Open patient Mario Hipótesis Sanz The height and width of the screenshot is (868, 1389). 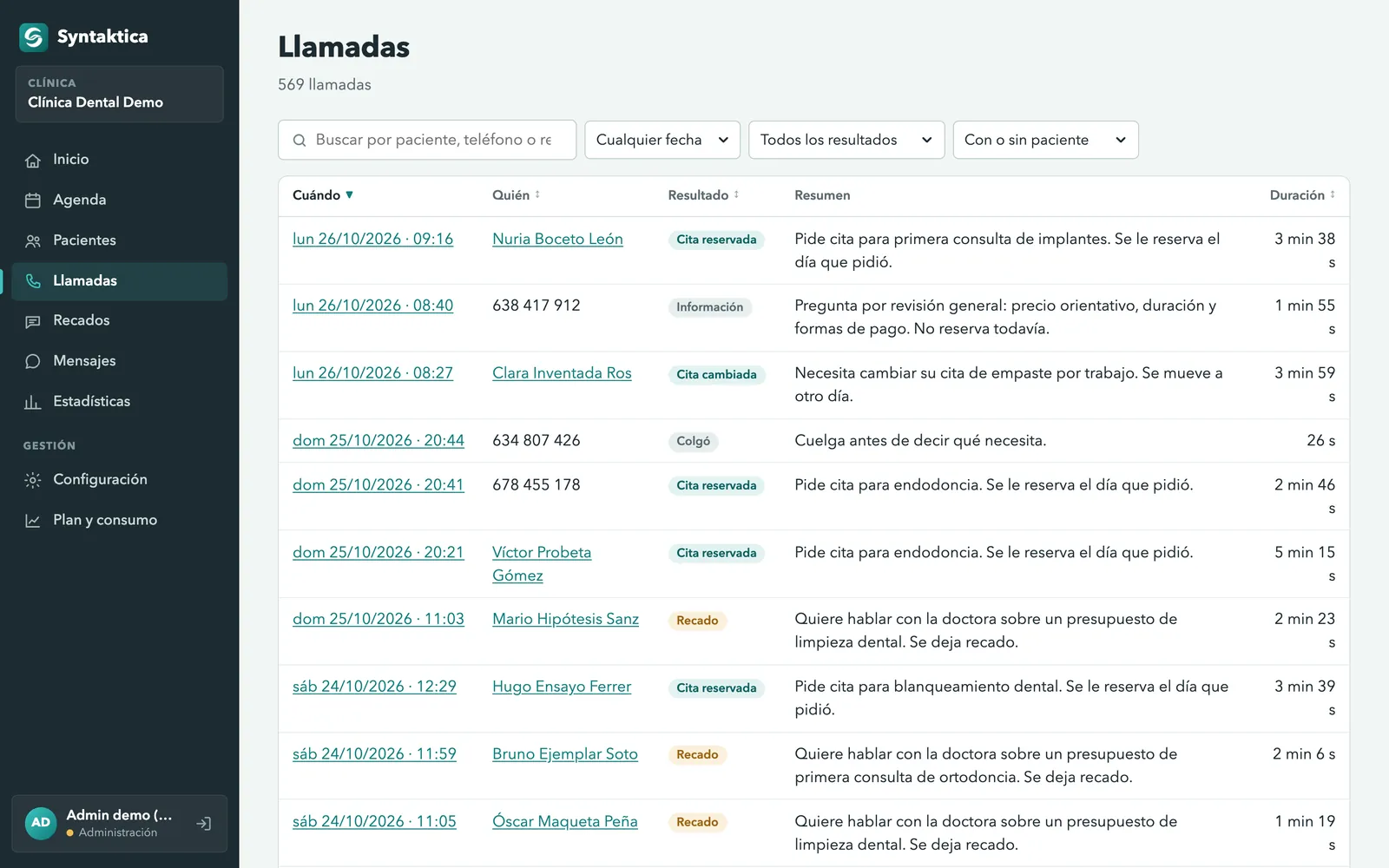tap(565, 619)
